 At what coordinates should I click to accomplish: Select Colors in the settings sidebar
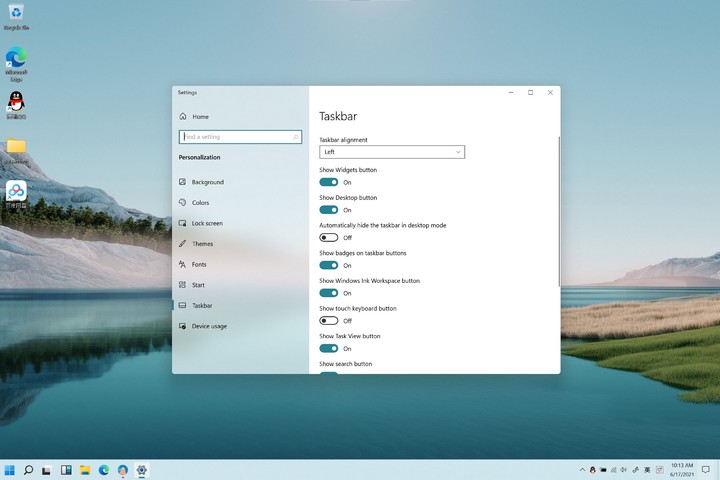(x=200, y=203)
